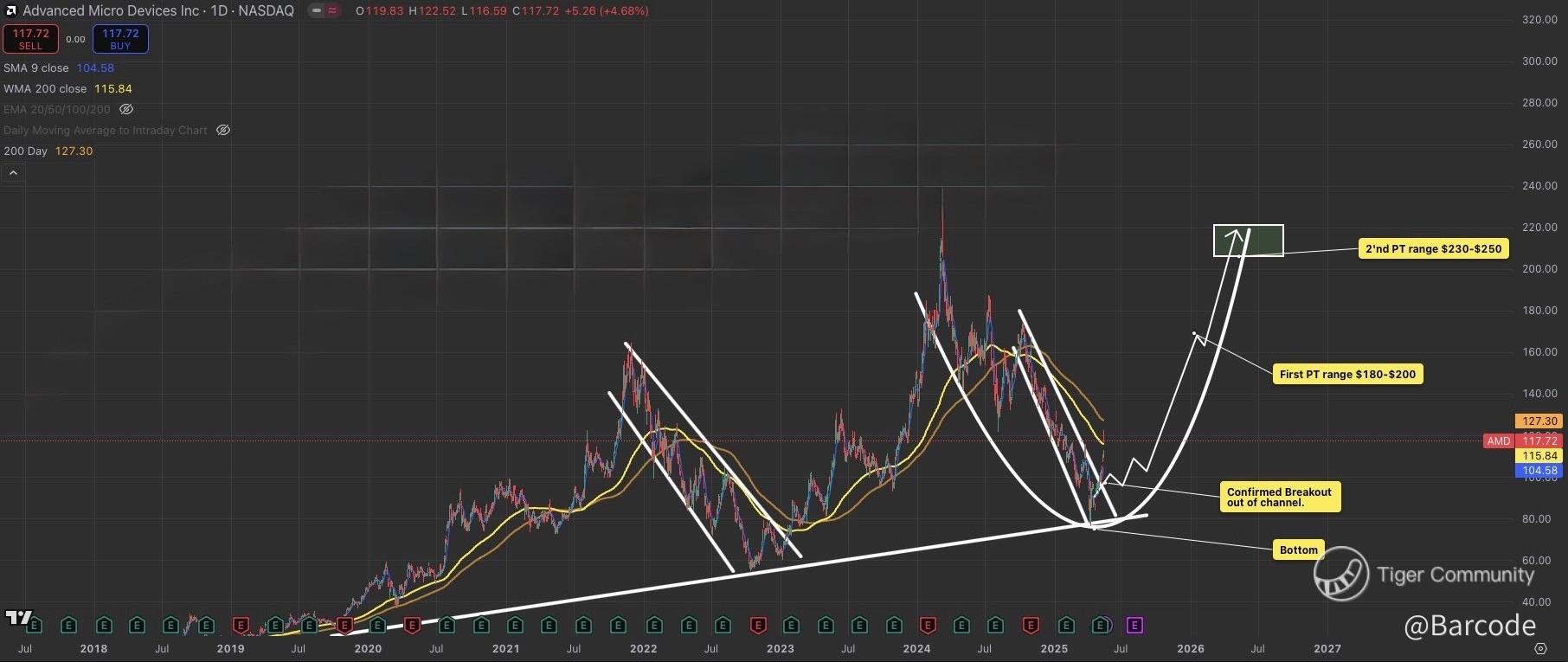Click the 200.00 price axis label

(x=1539, y=269)
